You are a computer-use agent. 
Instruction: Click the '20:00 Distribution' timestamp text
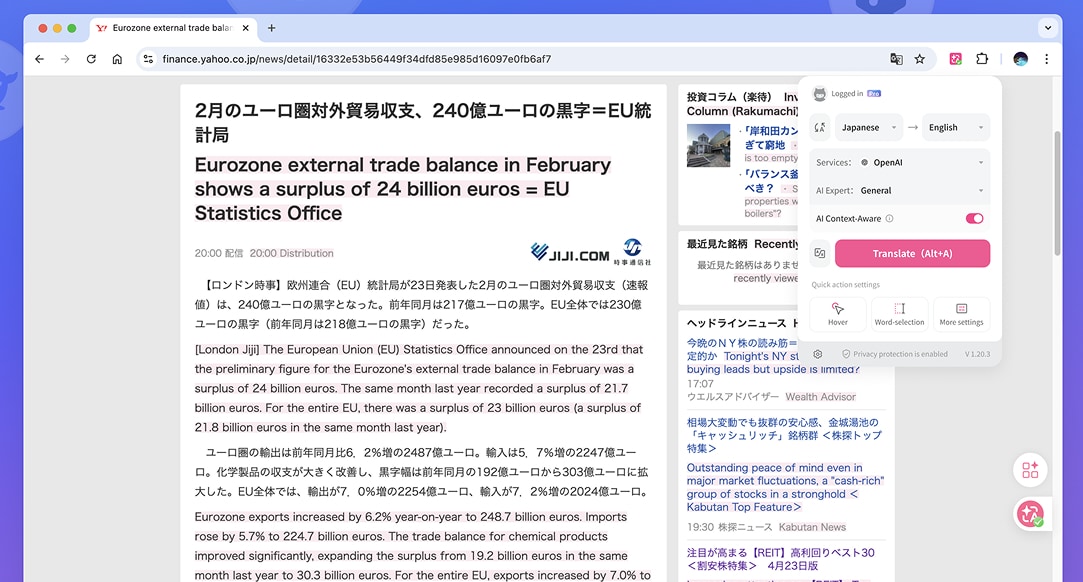pyautogui.click(x=291, y=253)
